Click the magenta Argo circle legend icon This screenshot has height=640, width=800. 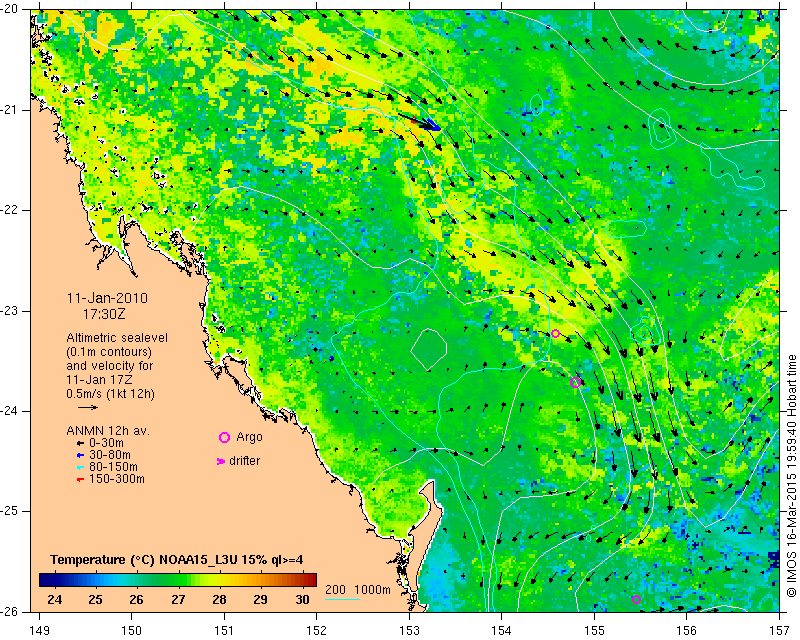224,437
